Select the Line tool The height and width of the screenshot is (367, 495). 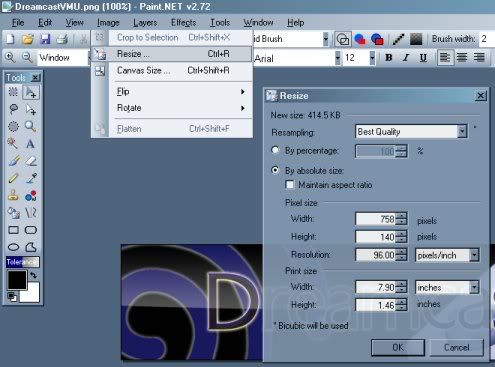(31, 213)
